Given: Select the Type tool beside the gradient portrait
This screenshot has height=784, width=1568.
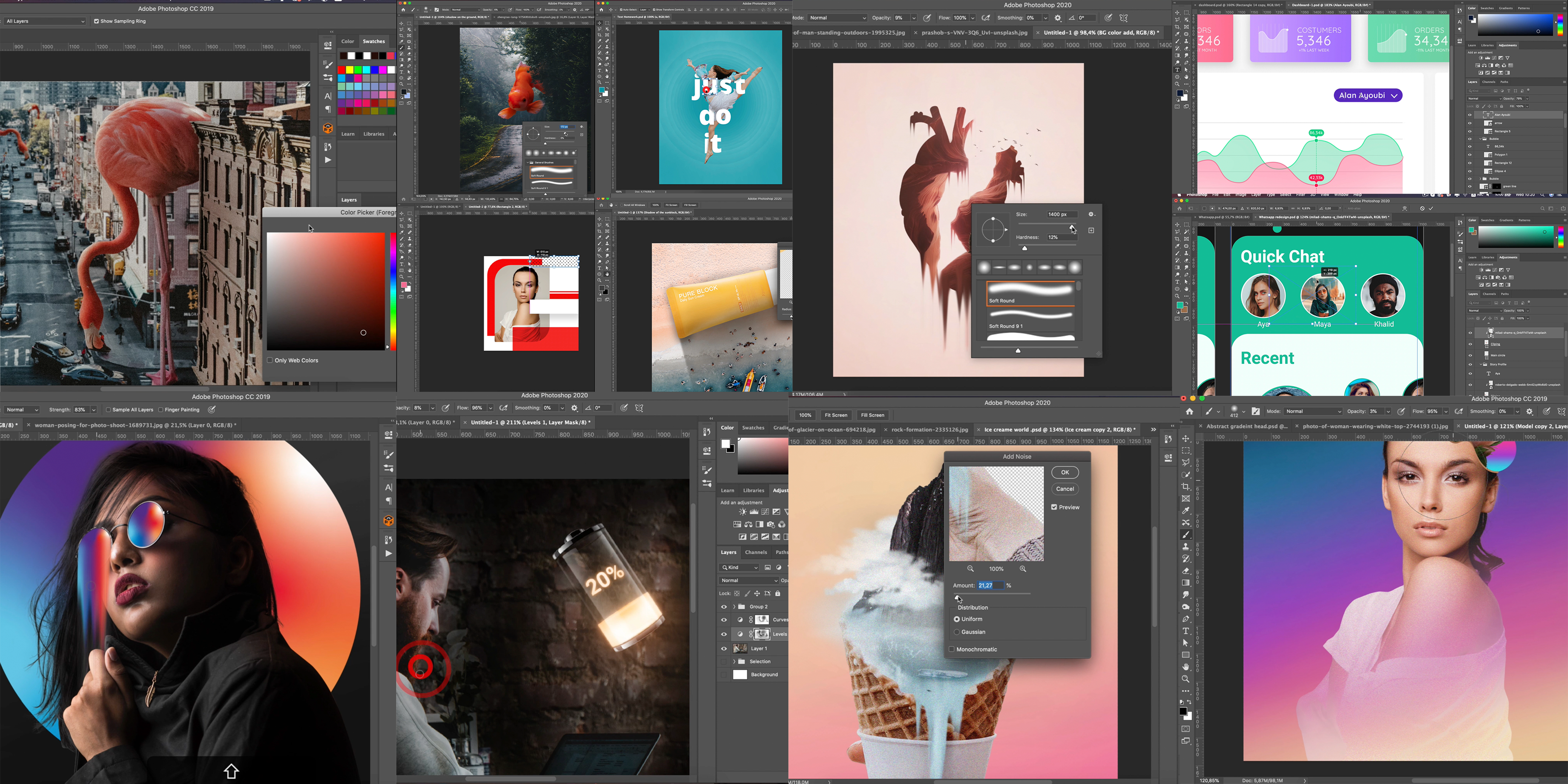Looking at the screenshot, I should [x=1186, y=631].
